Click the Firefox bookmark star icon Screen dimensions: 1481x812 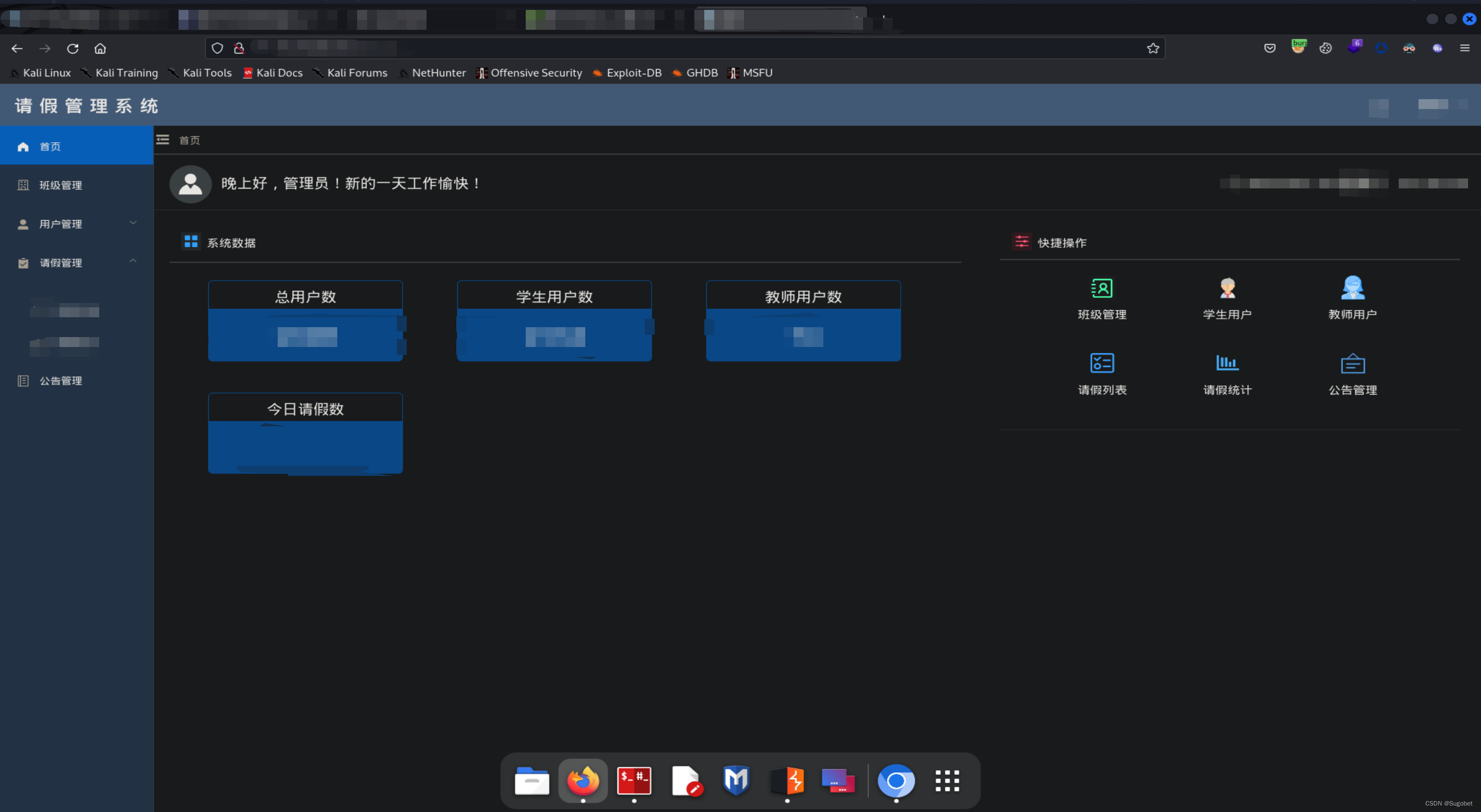pyautogui.click(x=1153, y=48)
